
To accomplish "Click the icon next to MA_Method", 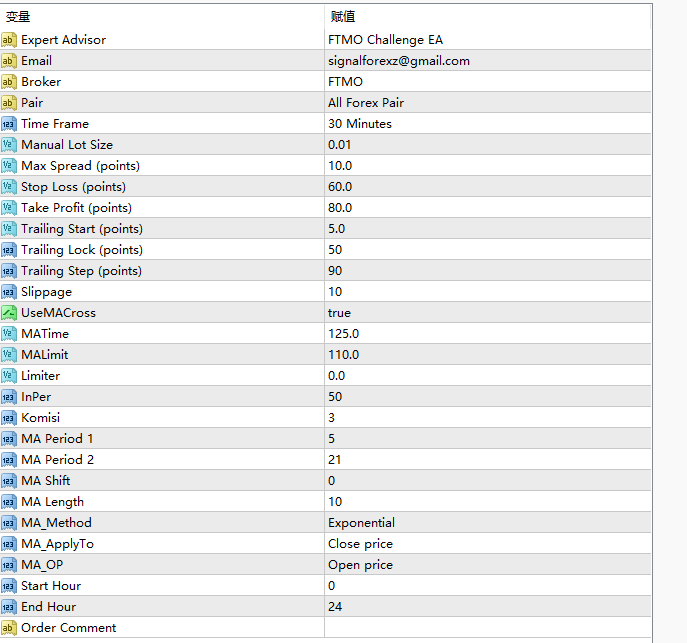I will coord(9,523).
